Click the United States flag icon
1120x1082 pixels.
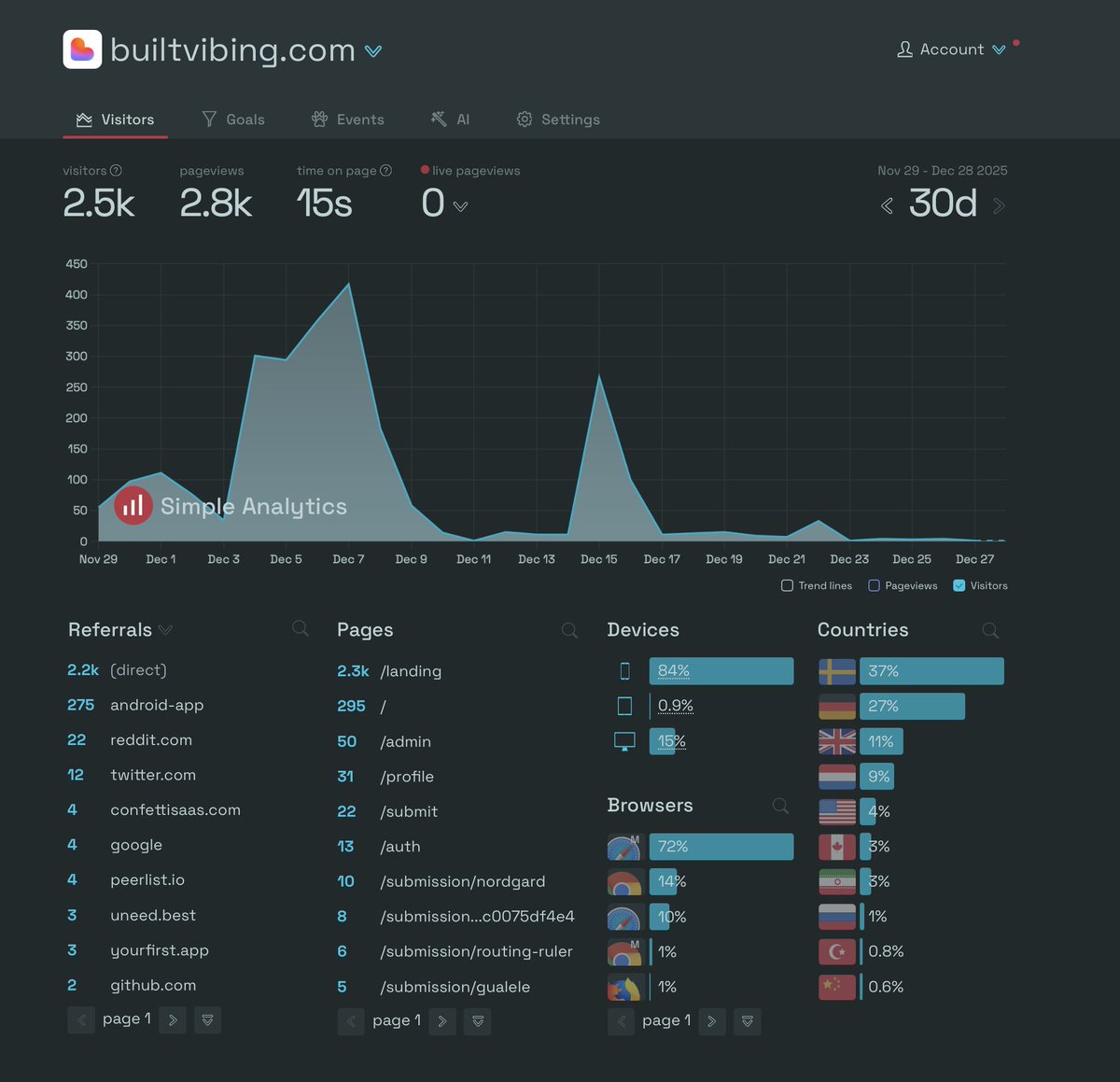point(837,811)
